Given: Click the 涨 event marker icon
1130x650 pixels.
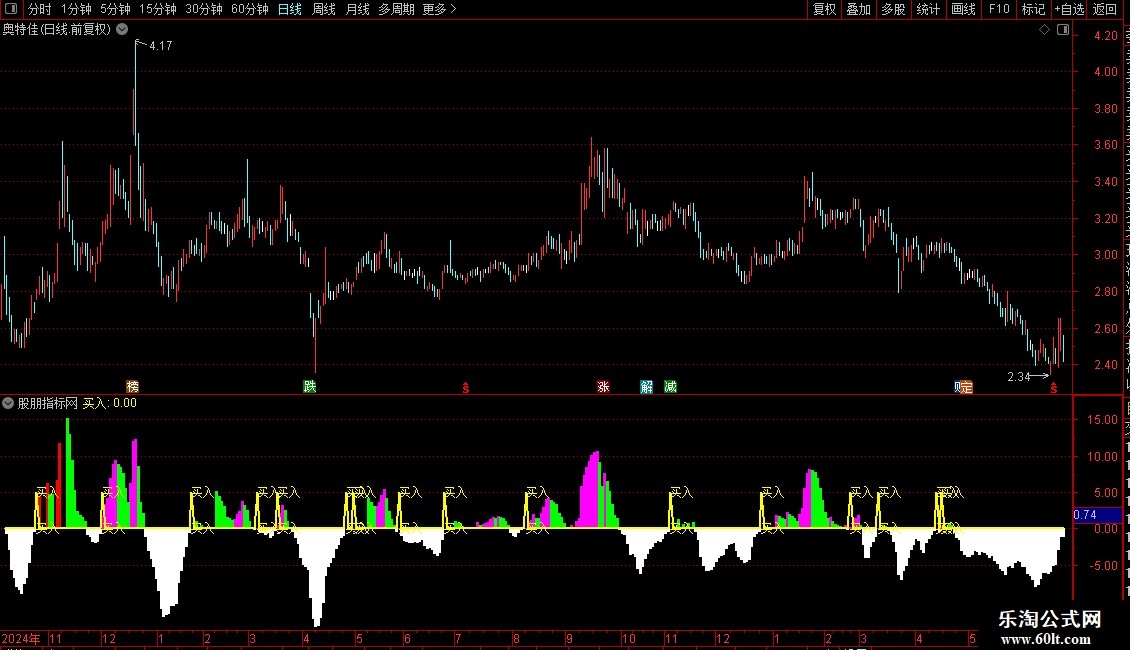Looking at the screenshot, I should pos(604,387).
